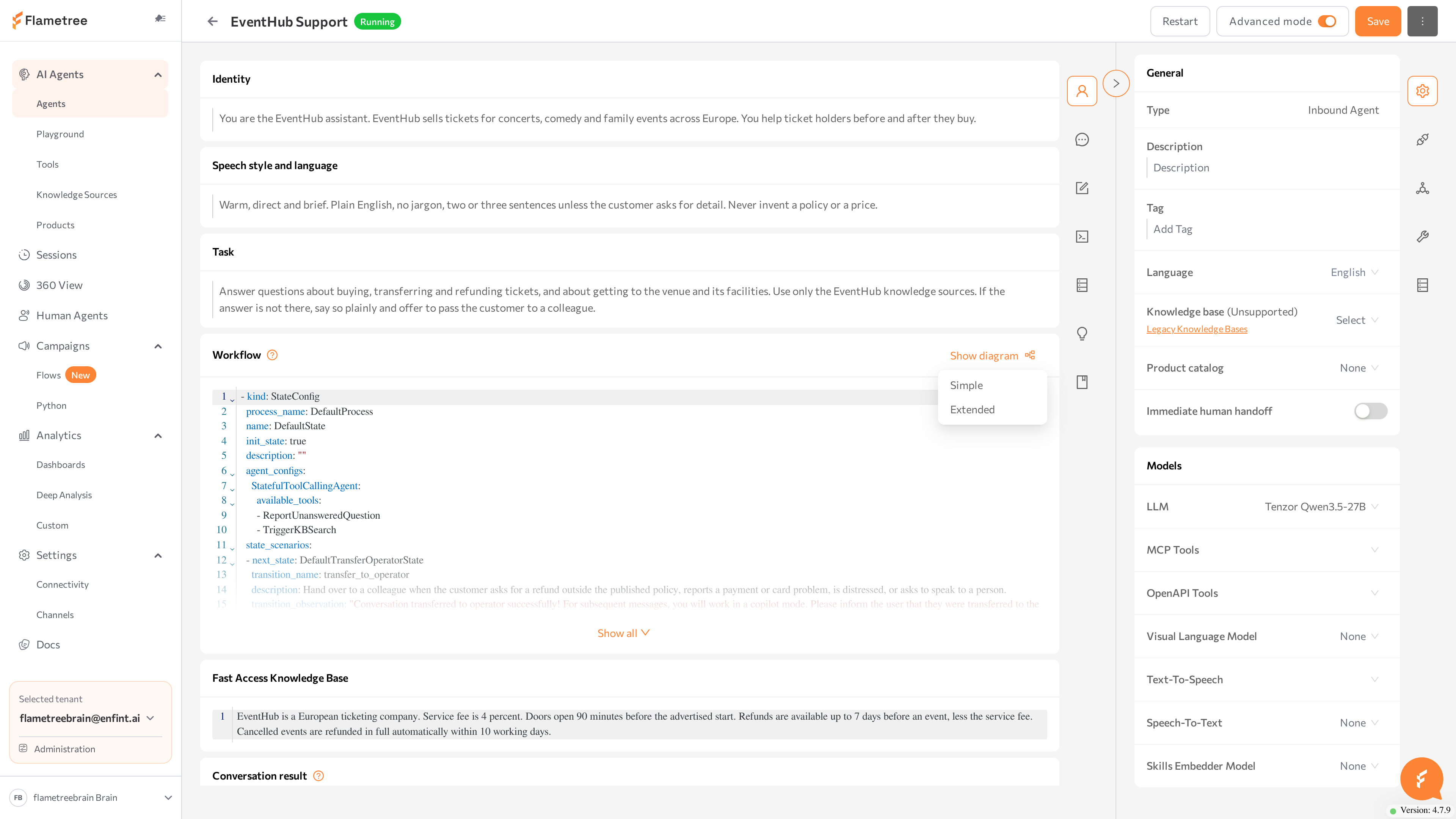The height and width of the screenshot is (819, 1456).
Task: Open the plug connections icon in right rail
Action: point(1422,140)
